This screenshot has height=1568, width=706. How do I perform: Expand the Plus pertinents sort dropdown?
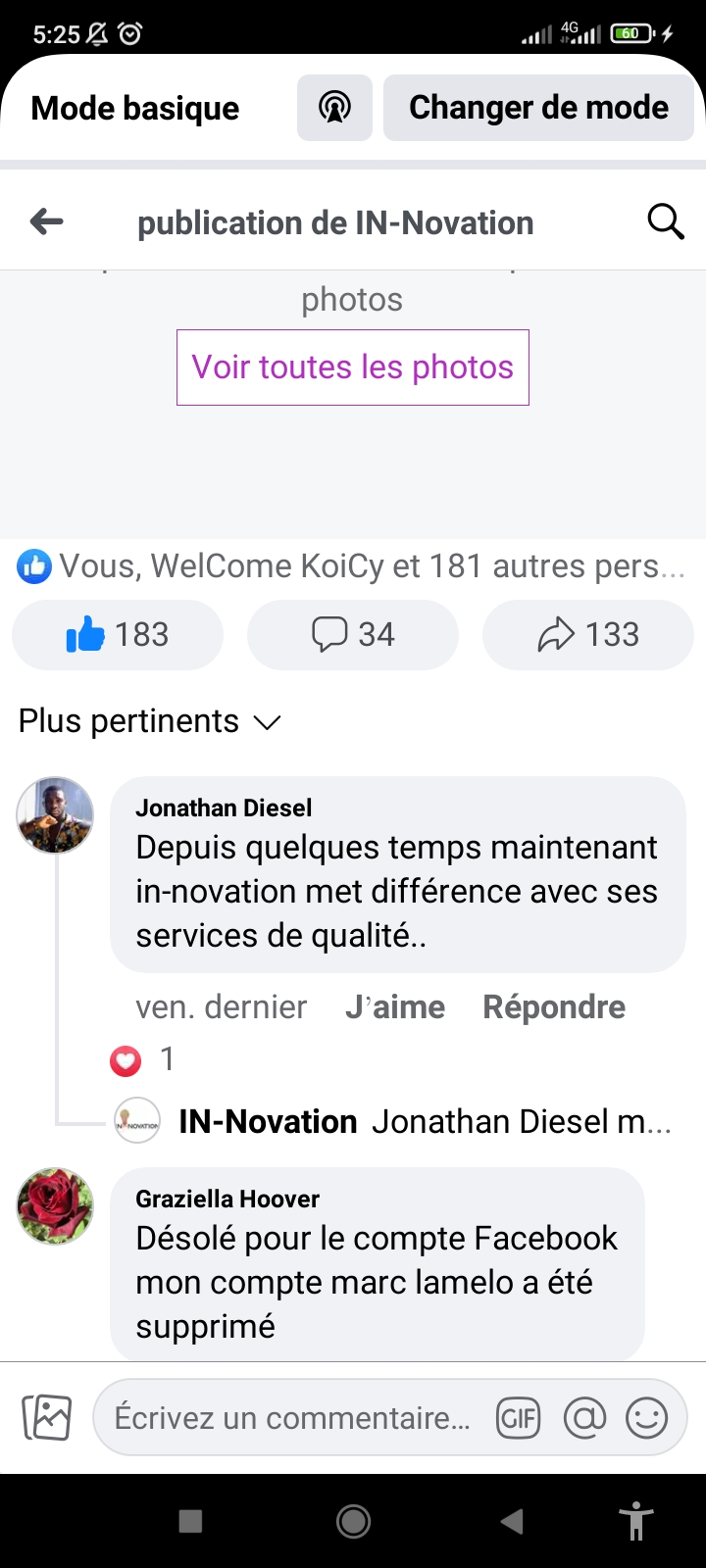click(150, 721)
